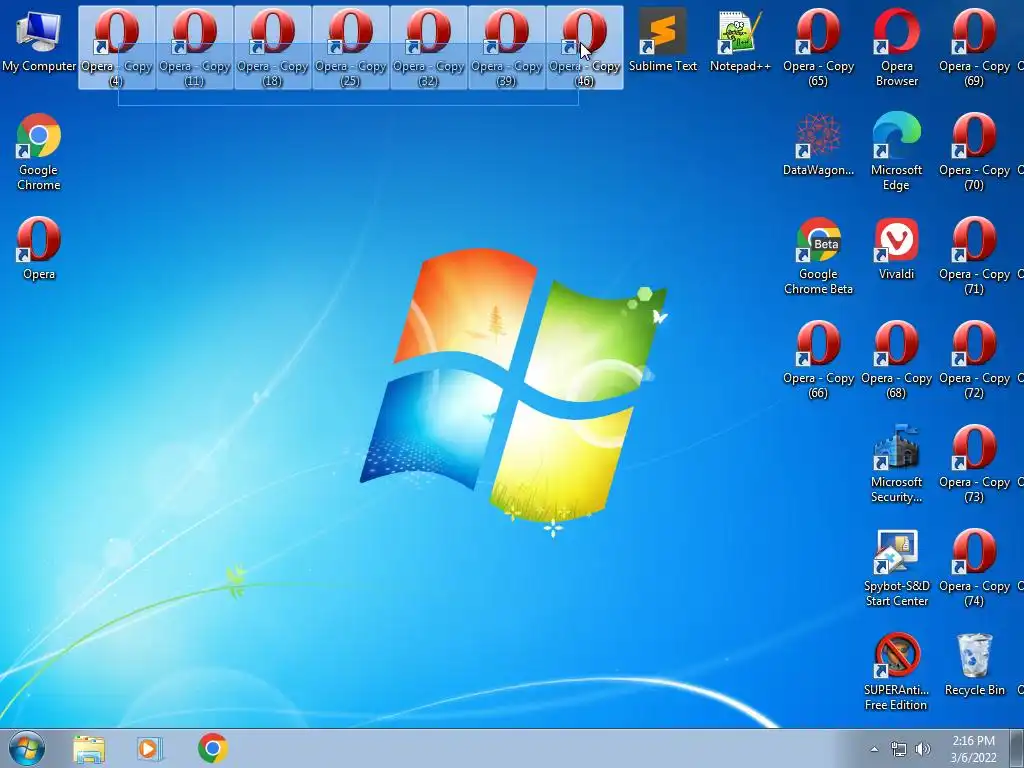Select the Google Chrome Beta shortcut
The height and width of the screenshot is (768, 1024).
pyautogui.click(x=818, y=255)
